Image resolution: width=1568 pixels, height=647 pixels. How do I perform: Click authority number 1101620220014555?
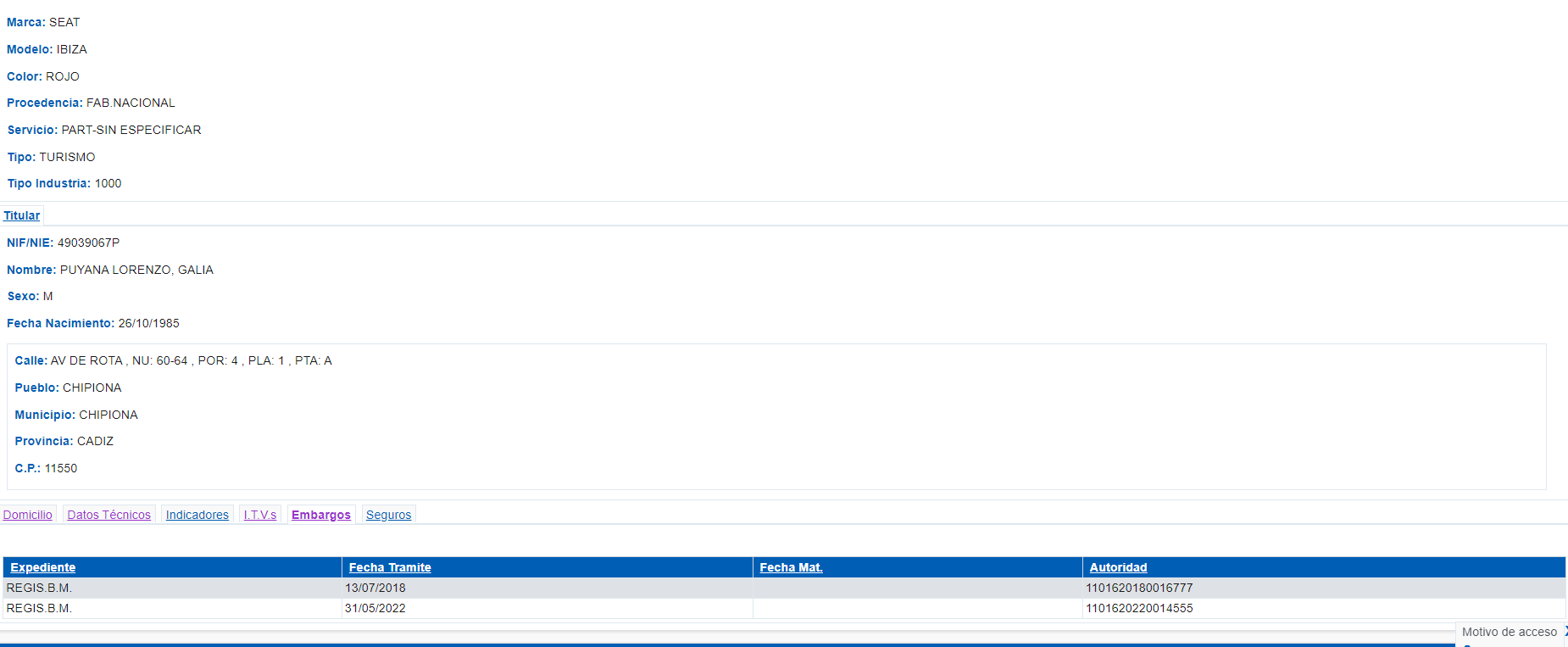tap(1139, 608)
